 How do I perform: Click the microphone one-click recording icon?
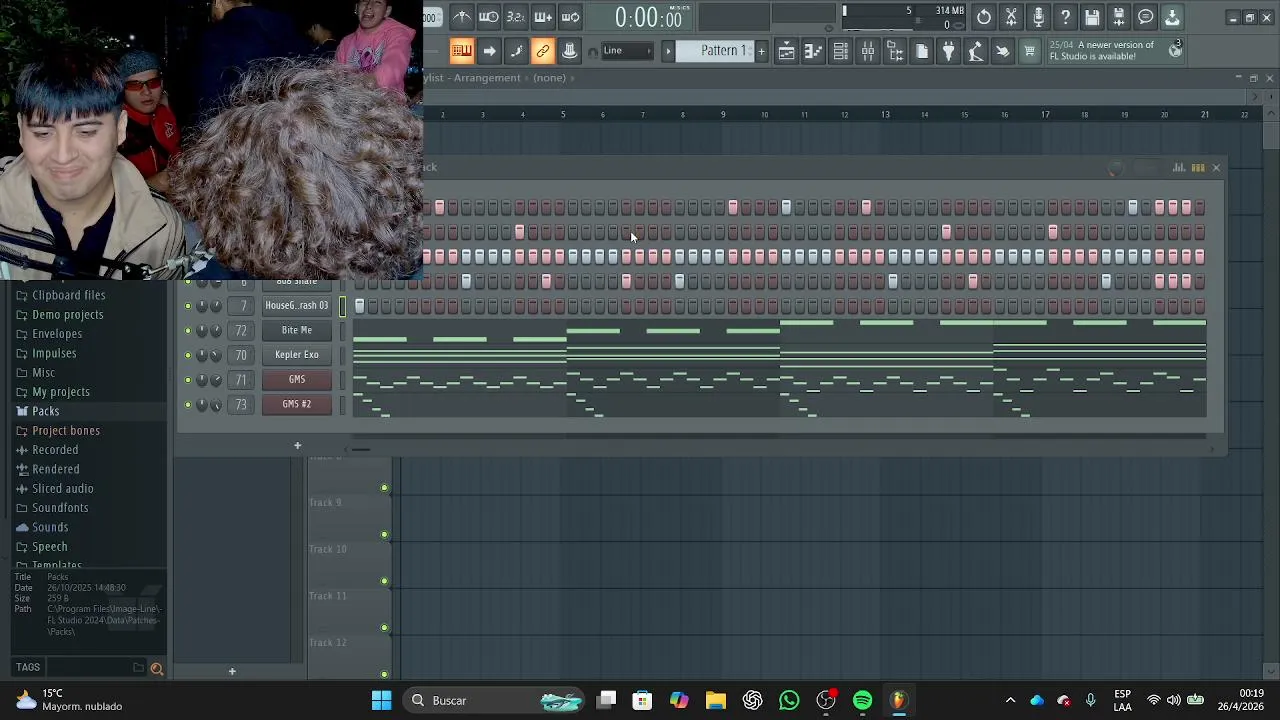click(1038, 17)
